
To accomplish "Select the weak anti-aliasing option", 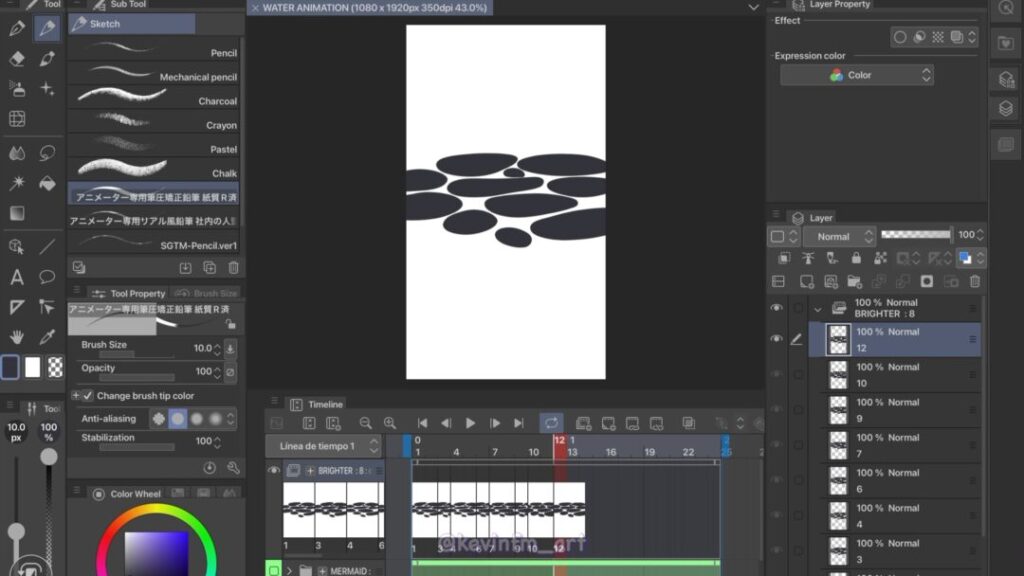I will click(178, 419).
